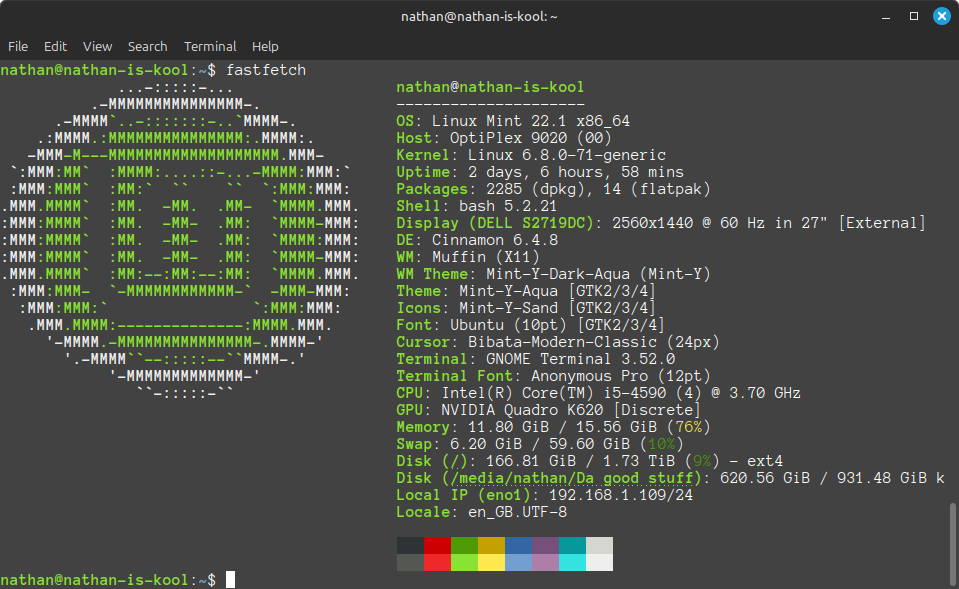Click the Packages '2285 (dpkg)' line
Image resolution: width=959 pixels, height=589 pixels.
click(x=554, y=190)
